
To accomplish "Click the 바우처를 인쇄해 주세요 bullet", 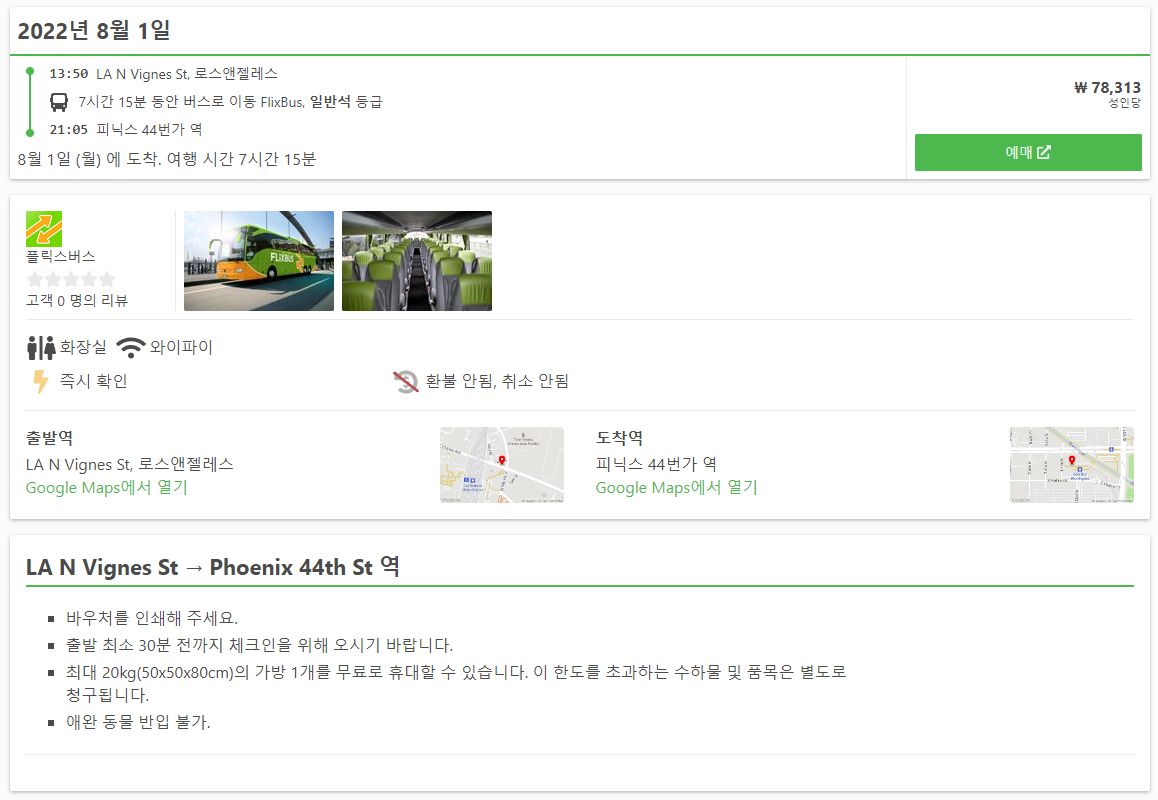I will click(x=152, y=618).
